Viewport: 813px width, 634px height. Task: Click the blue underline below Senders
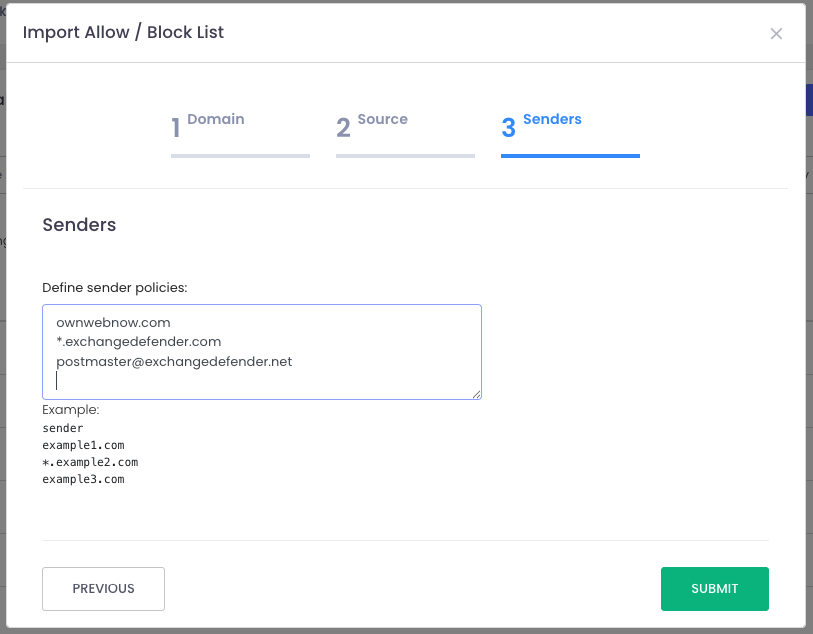click(570, 156)
